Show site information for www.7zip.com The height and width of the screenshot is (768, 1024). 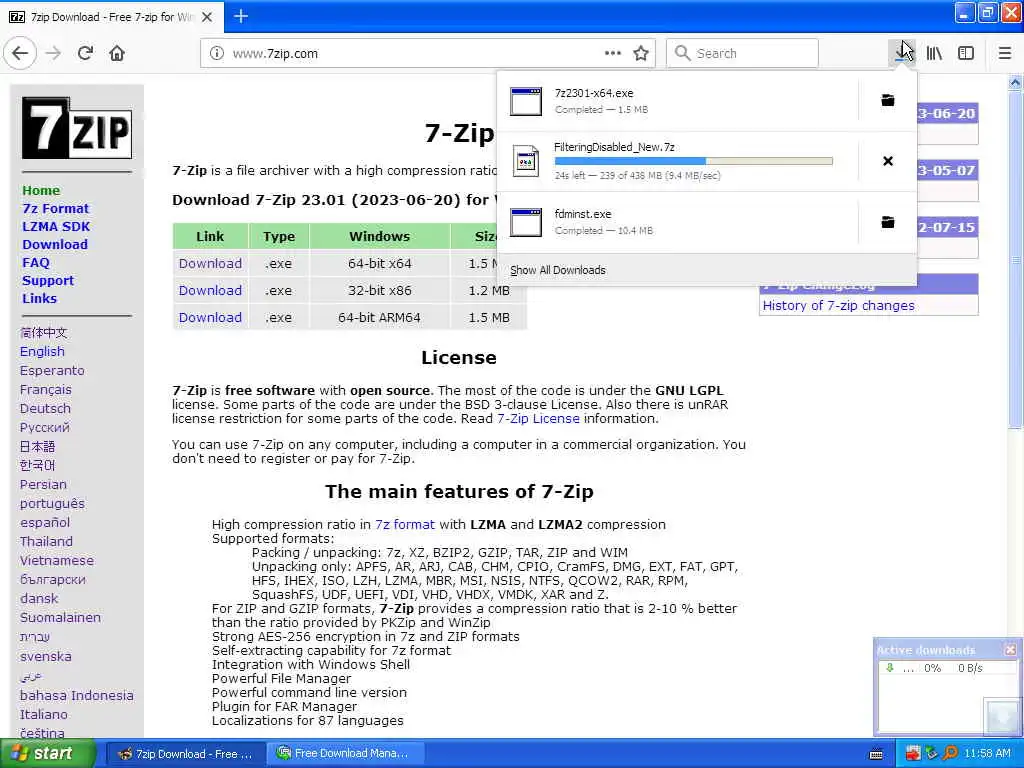click(217, 53)
